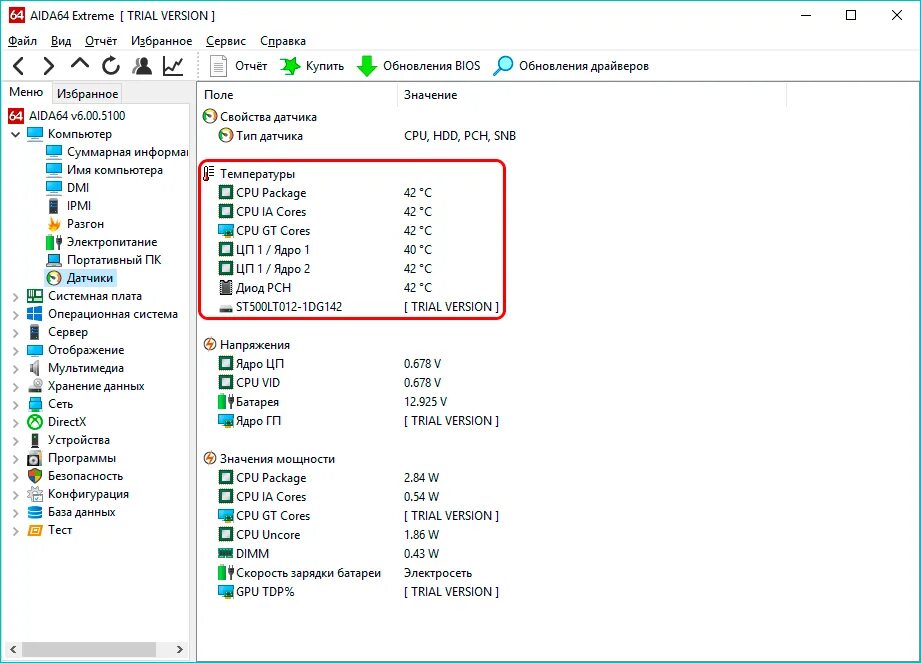Select the Портативный ПК tree item
The height and width of the screenshot is (663, 921).
coord(113,260)
